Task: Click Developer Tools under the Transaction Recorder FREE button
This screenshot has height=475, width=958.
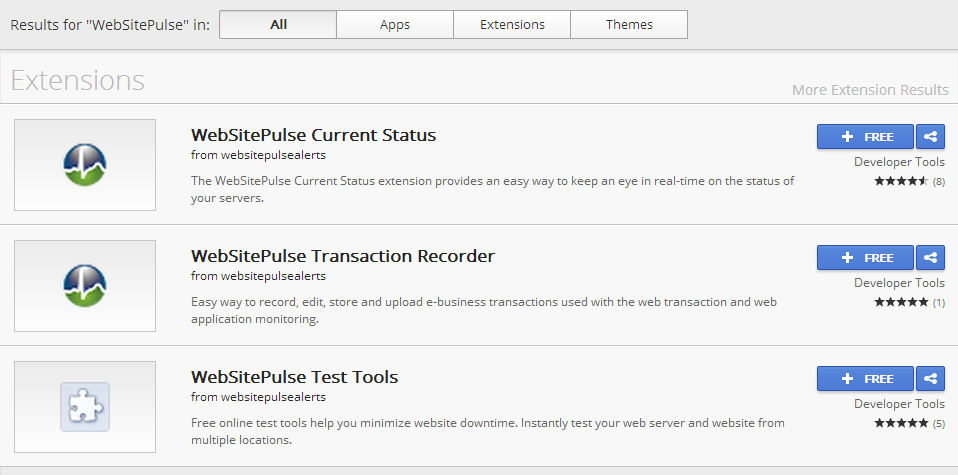Action: (x=899, y=283)
